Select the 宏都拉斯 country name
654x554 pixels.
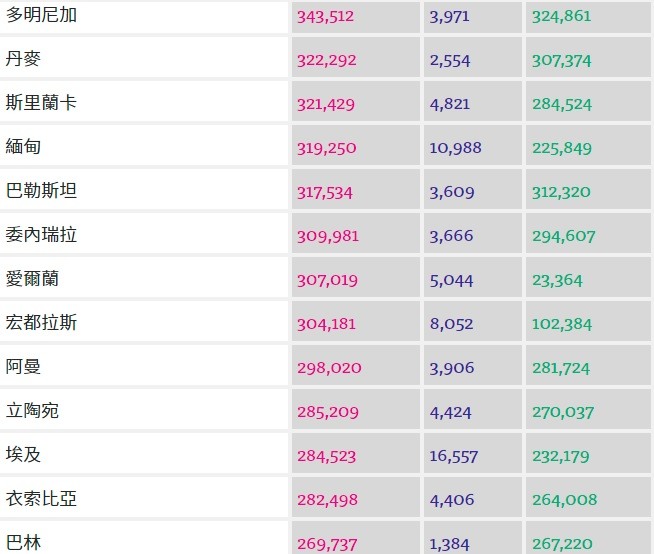pyautogui.click(x=41, y=322)
